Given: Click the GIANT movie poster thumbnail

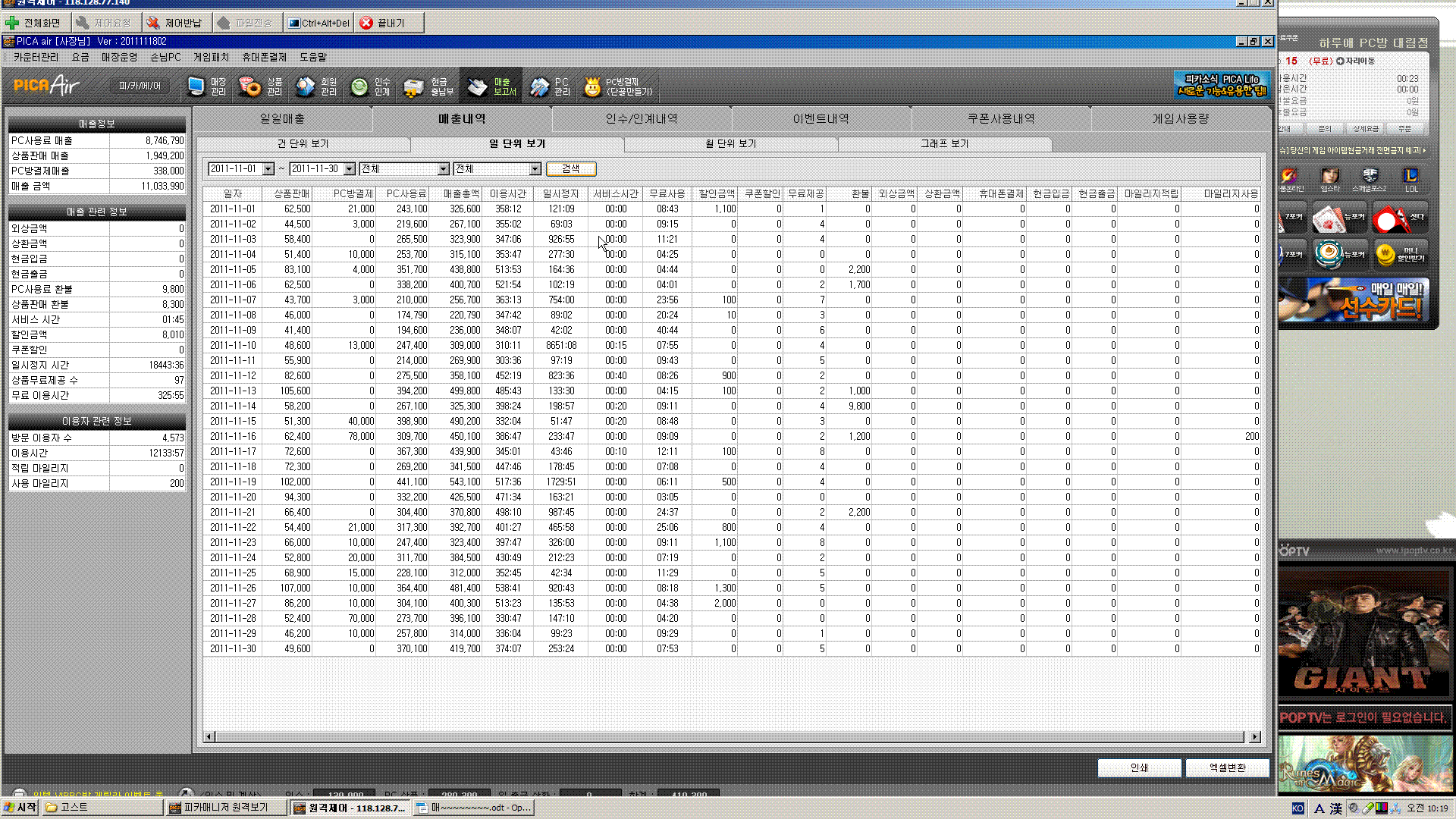Looking at the screenshot, I should (1364, 632).
